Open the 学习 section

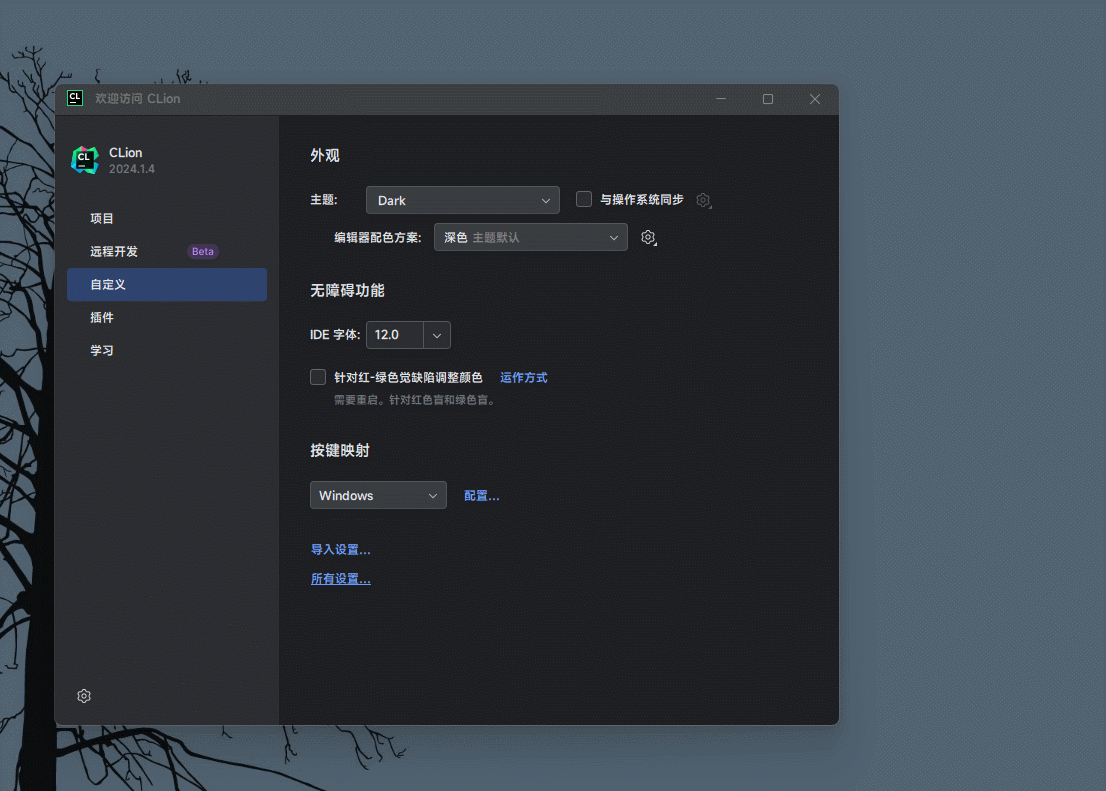pyautogui.click(x=101, y=350)
